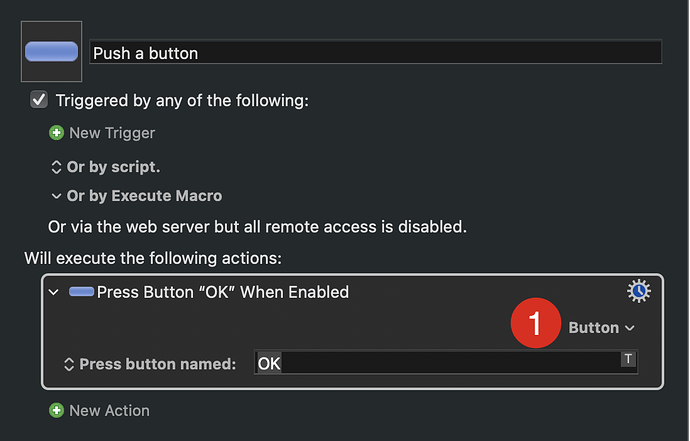Click the small button icon in action title
Image resolution: width=690 pixels, height=441 pixels.
(x=81, y=292)
